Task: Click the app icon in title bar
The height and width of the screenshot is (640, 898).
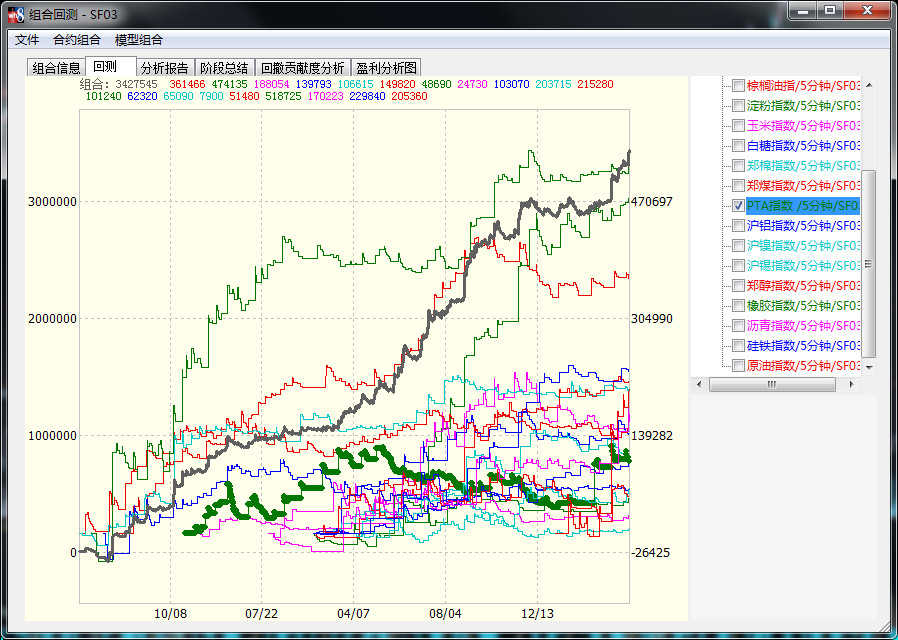Action: pyautogui.click(x=17, y=14)
